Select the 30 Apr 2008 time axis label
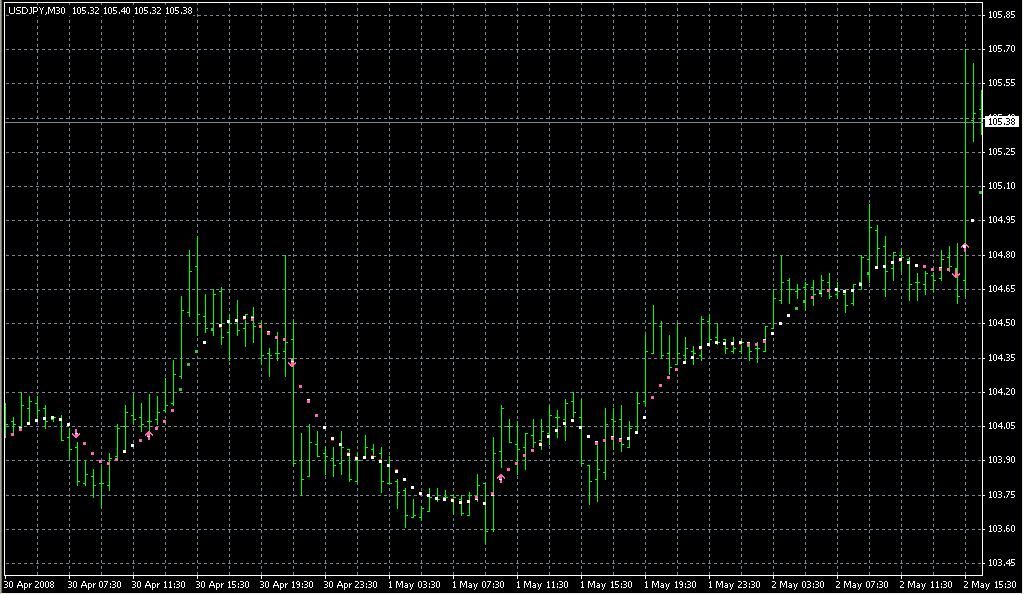Viewport: 1024px width, 594px height. click(x=27, y=583)
